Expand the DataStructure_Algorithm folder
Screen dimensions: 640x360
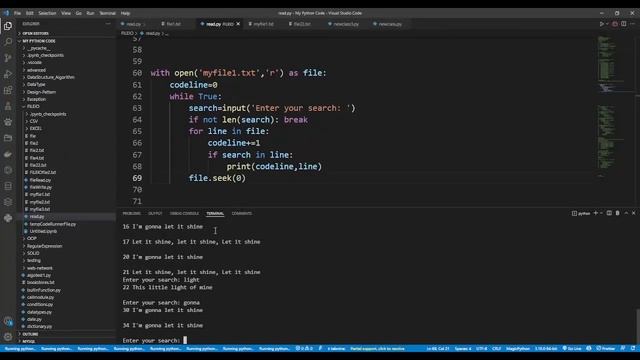51,77
